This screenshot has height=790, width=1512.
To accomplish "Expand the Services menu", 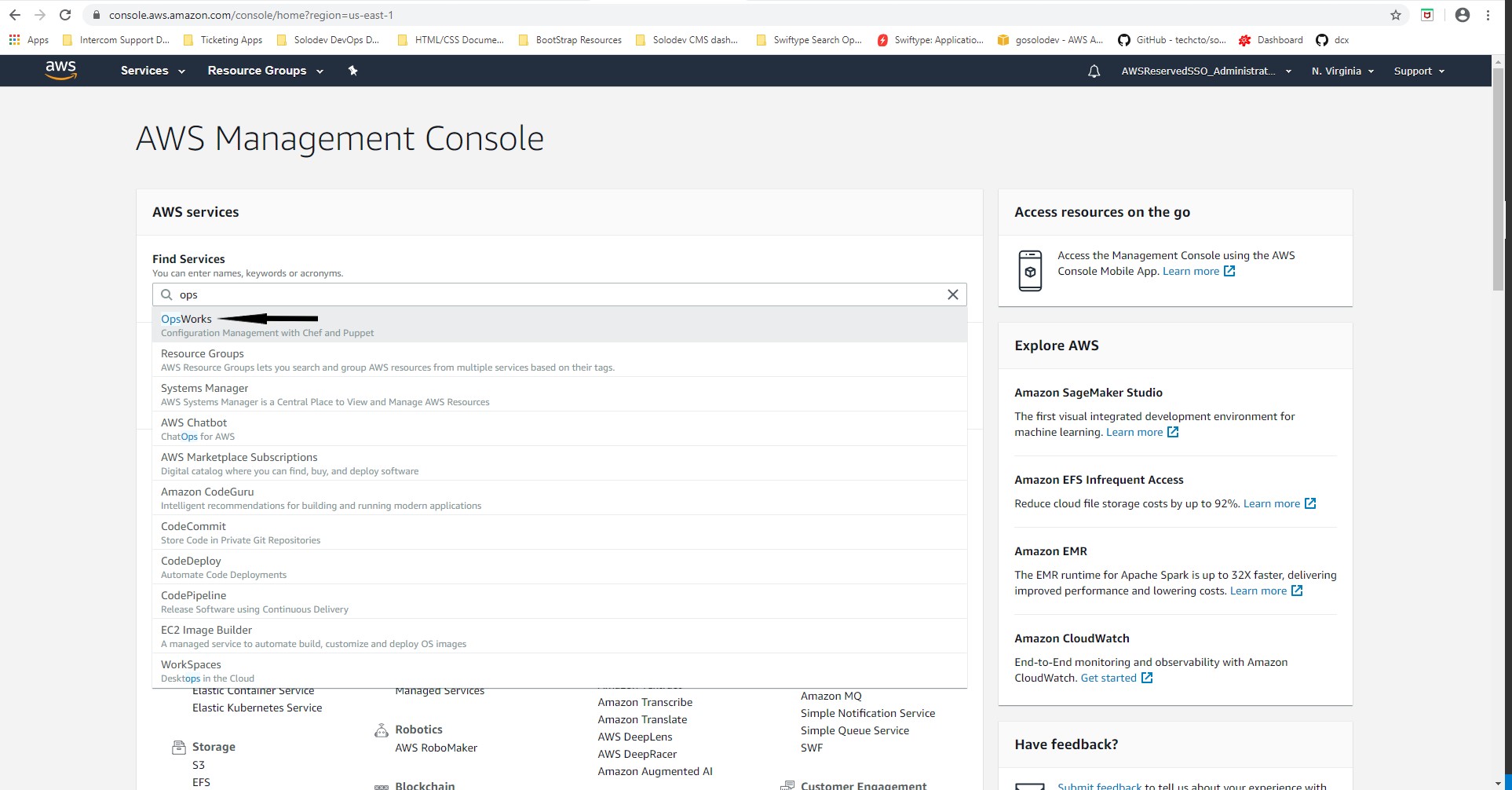I will [x=152, y=71].
